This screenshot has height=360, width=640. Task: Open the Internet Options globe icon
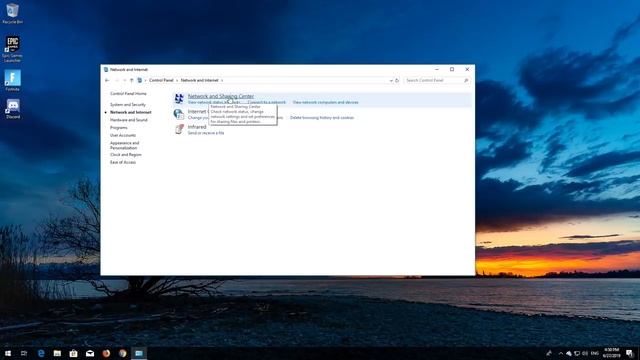click(179, 114)
